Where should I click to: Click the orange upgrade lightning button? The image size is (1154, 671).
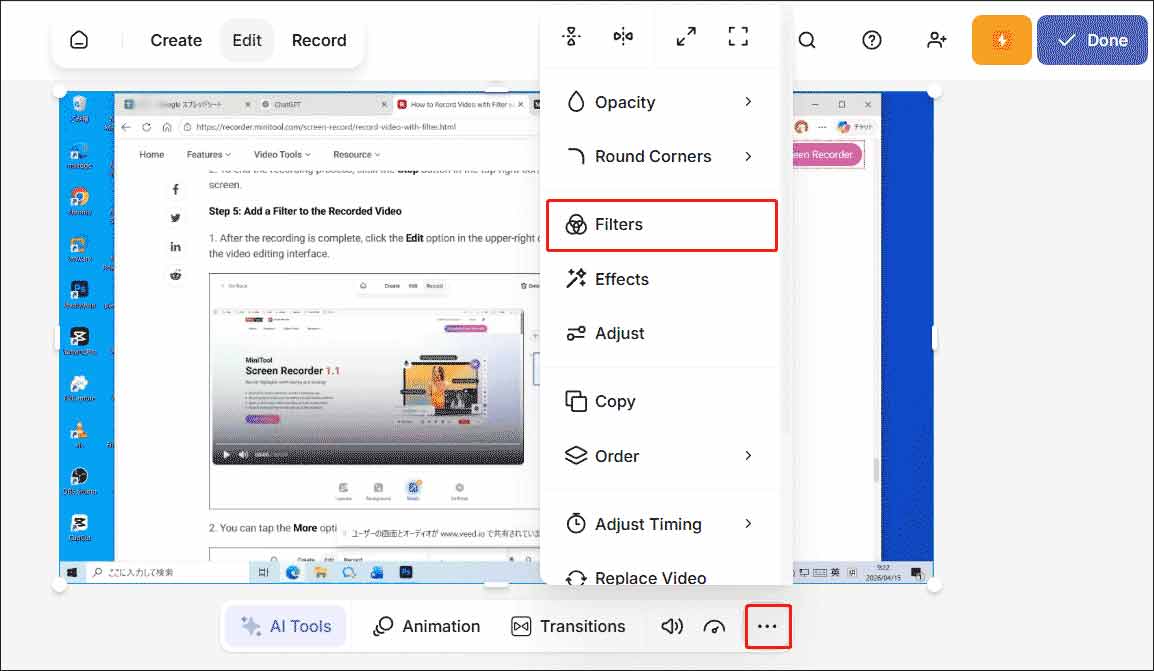1001,40
